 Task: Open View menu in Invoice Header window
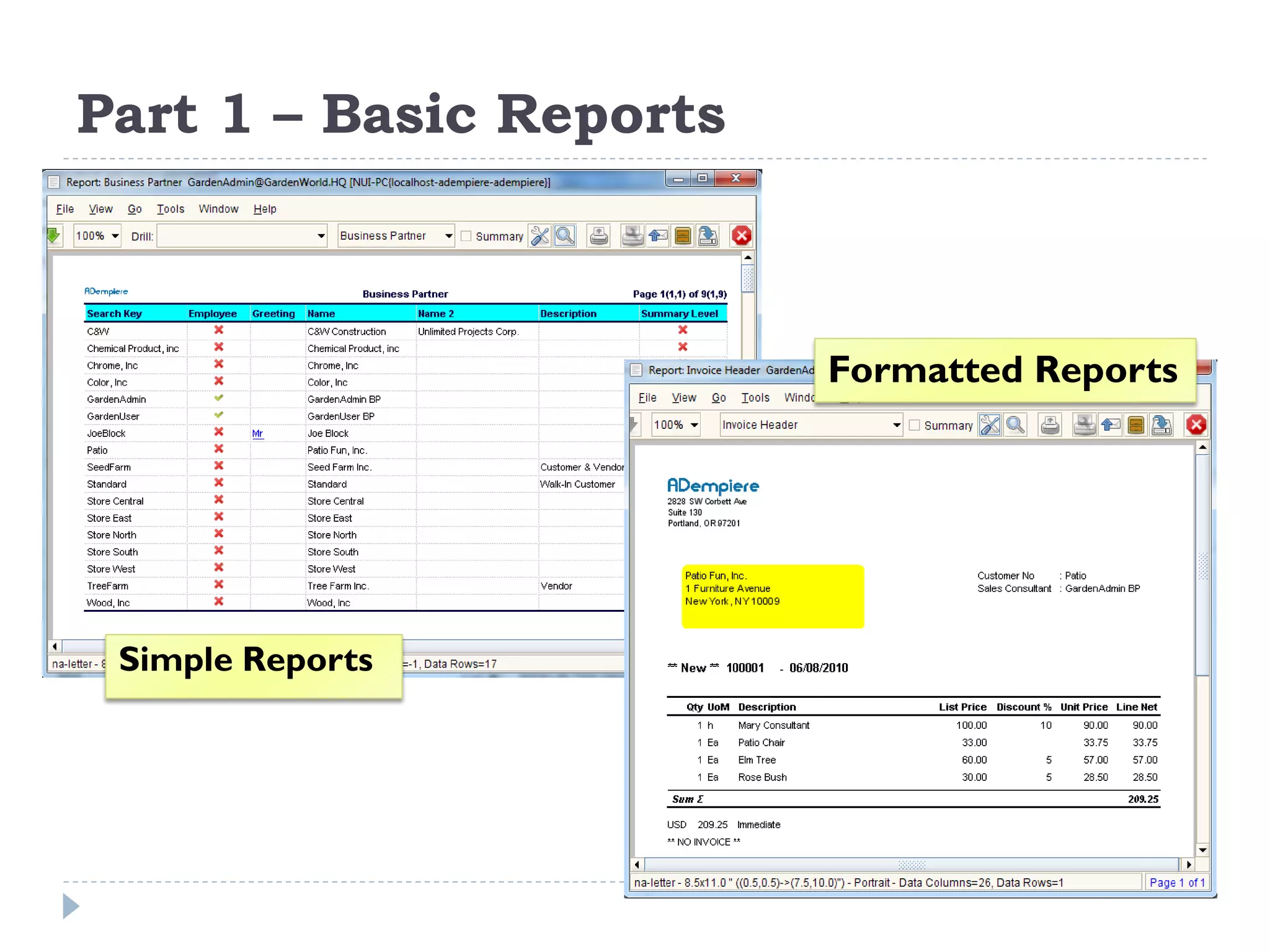[684, 397]
